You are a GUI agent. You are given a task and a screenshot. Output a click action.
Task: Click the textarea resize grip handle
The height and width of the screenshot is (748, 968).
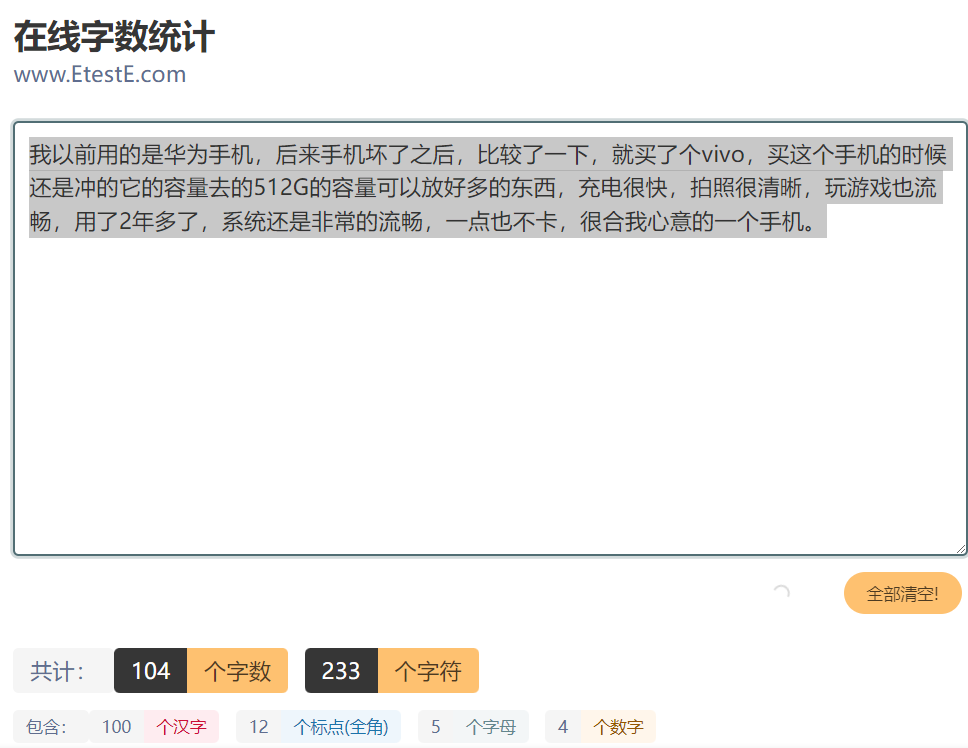click(x=961, y=549)
